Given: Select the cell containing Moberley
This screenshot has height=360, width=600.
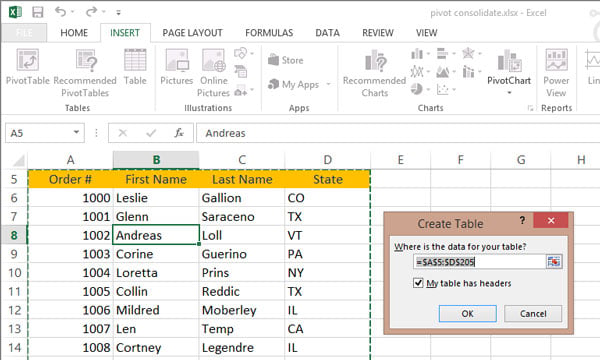Looking at the screenshot, I should [x=242, y=310].
